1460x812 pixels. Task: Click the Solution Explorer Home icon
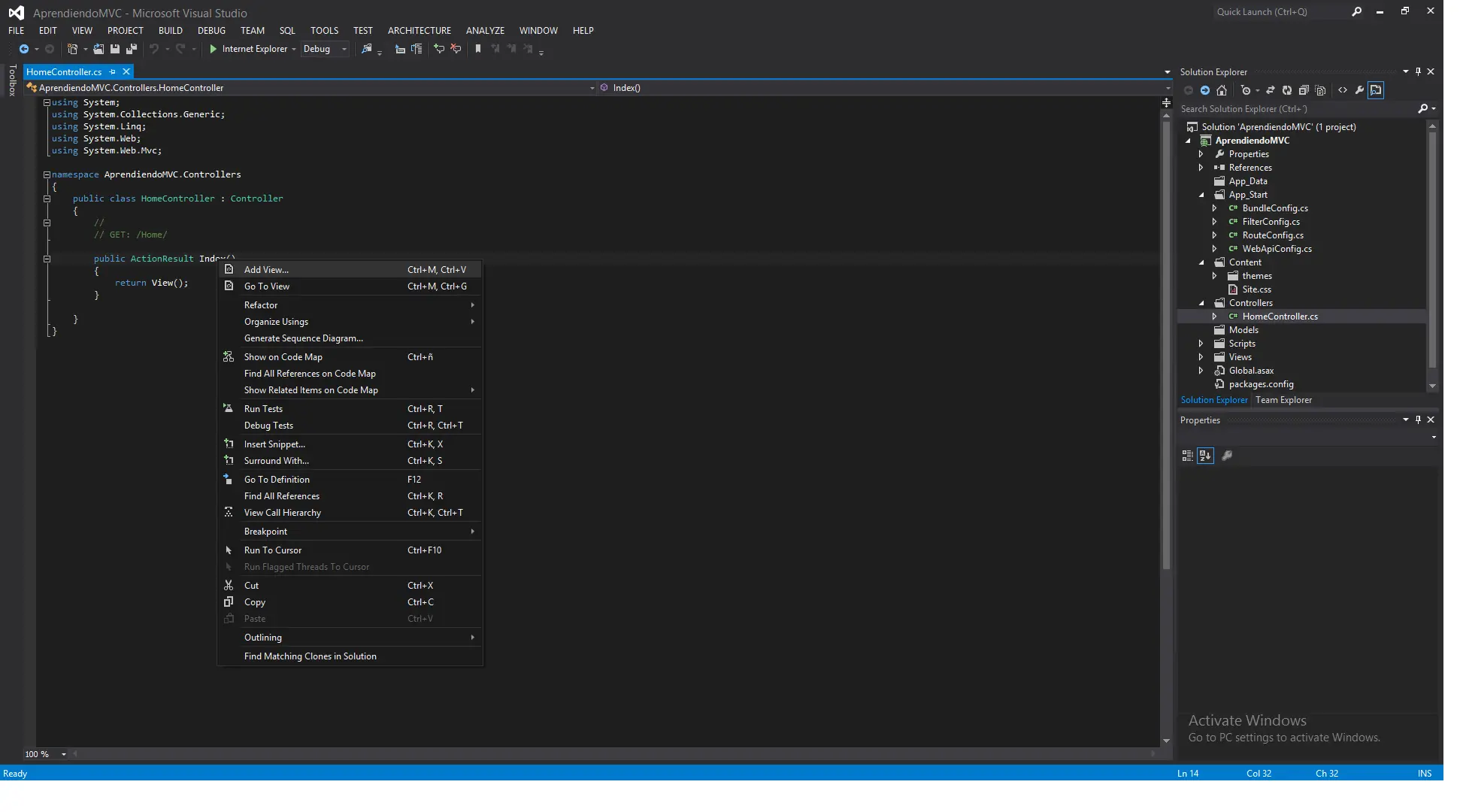[1222, 90]
